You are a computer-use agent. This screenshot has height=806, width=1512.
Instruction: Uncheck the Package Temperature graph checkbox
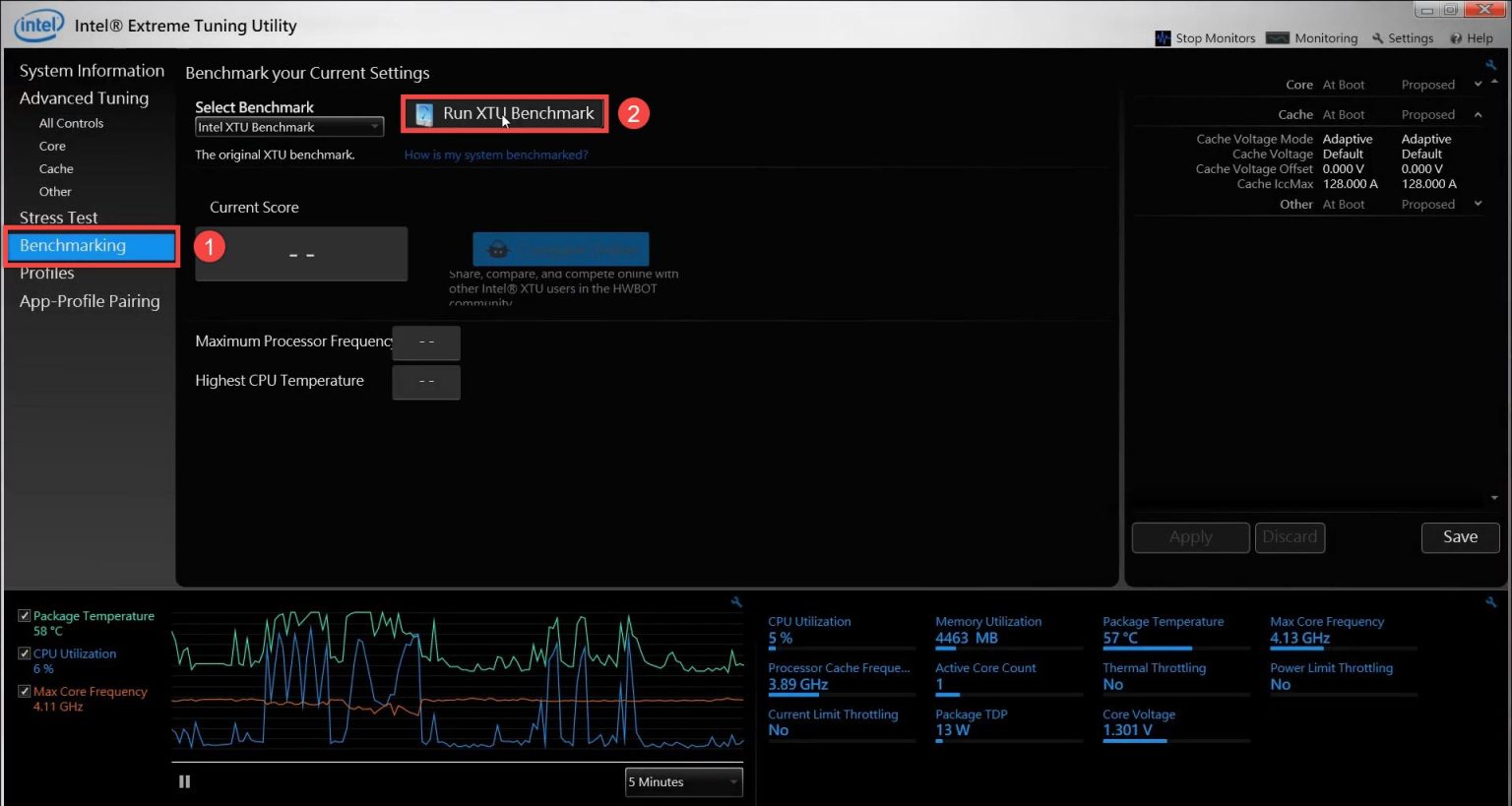[24, 615]
